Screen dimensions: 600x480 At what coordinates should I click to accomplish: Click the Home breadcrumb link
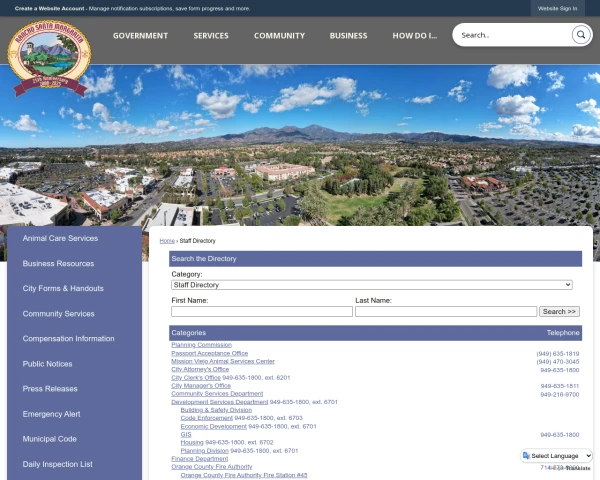(x=166, y=241)
